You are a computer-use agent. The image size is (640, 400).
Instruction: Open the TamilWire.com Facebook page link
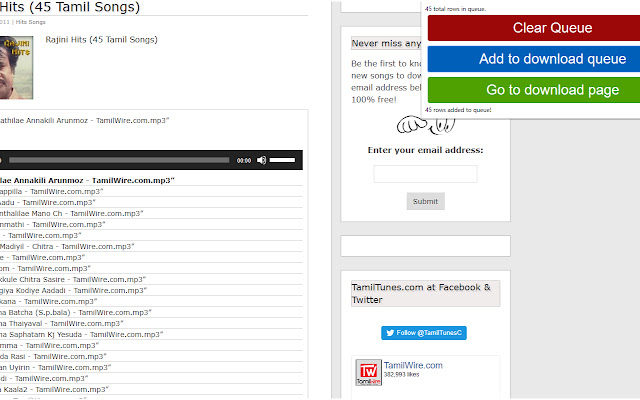click(x=413, y=365)
